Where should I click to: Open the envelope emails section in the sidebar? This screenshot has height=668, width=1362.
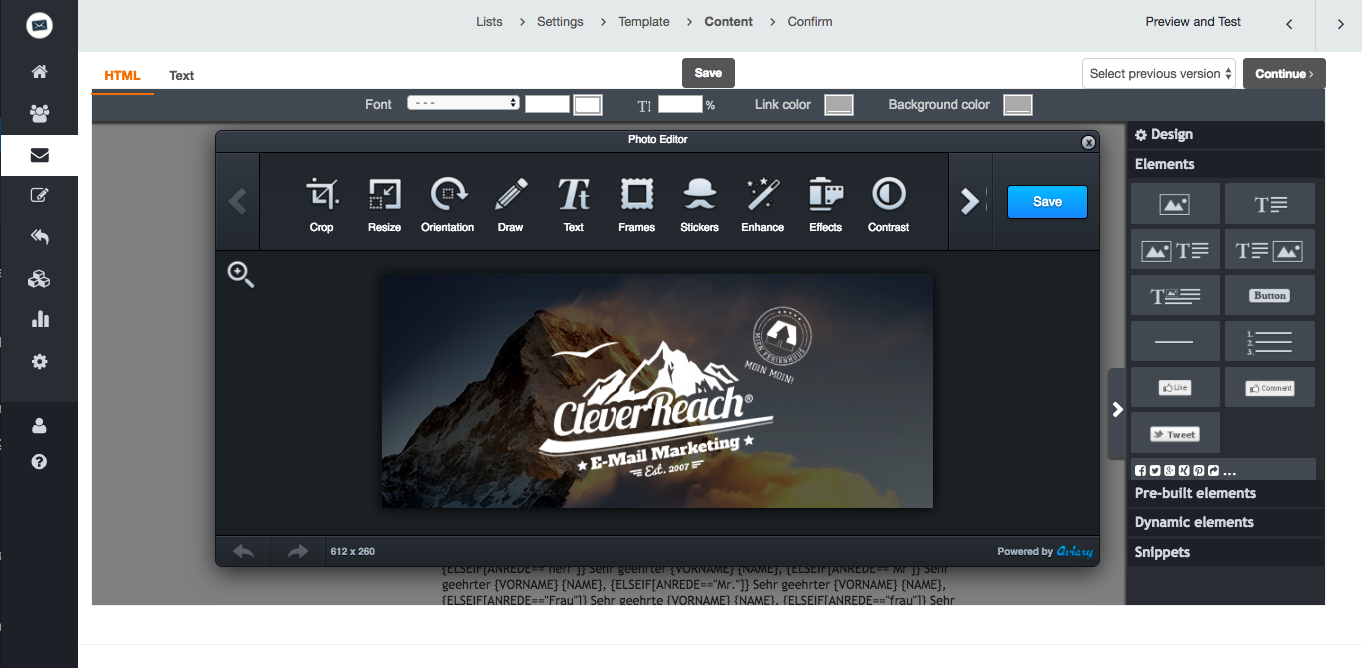click(39, 155)
